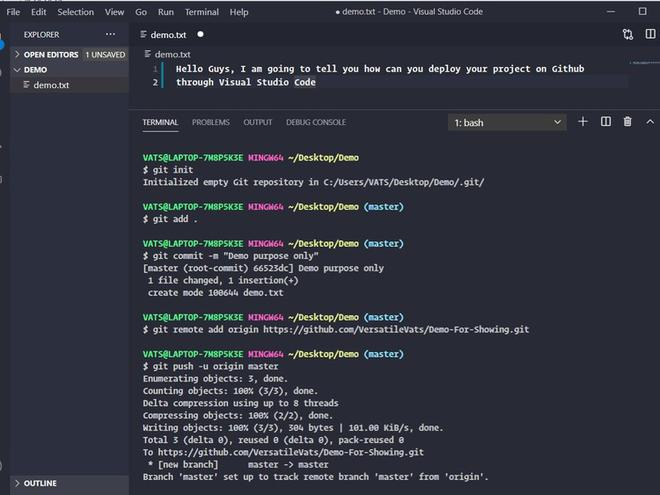660x495 pixels.
Task: Click the '1 UNSAVED' badge
Action: pyautogui.click(x=105, y=55)
